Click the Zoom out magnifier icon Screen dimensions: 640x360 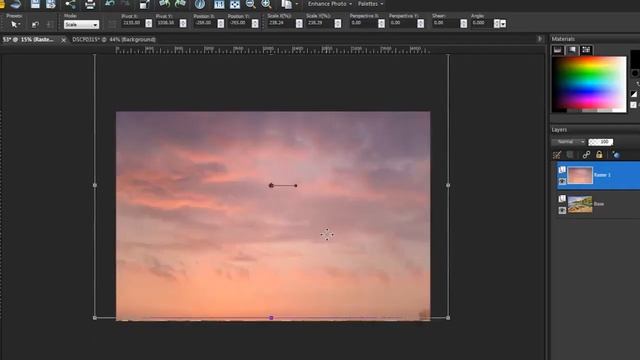[x=251, y=4]
